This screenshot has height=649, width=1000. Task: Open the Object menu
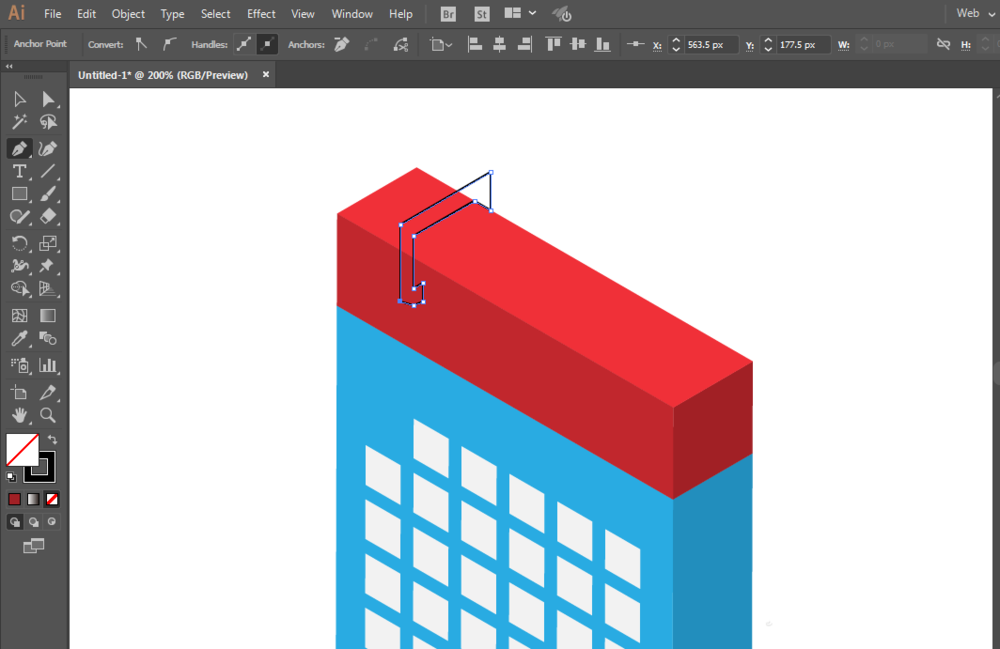tap(128, 14)
